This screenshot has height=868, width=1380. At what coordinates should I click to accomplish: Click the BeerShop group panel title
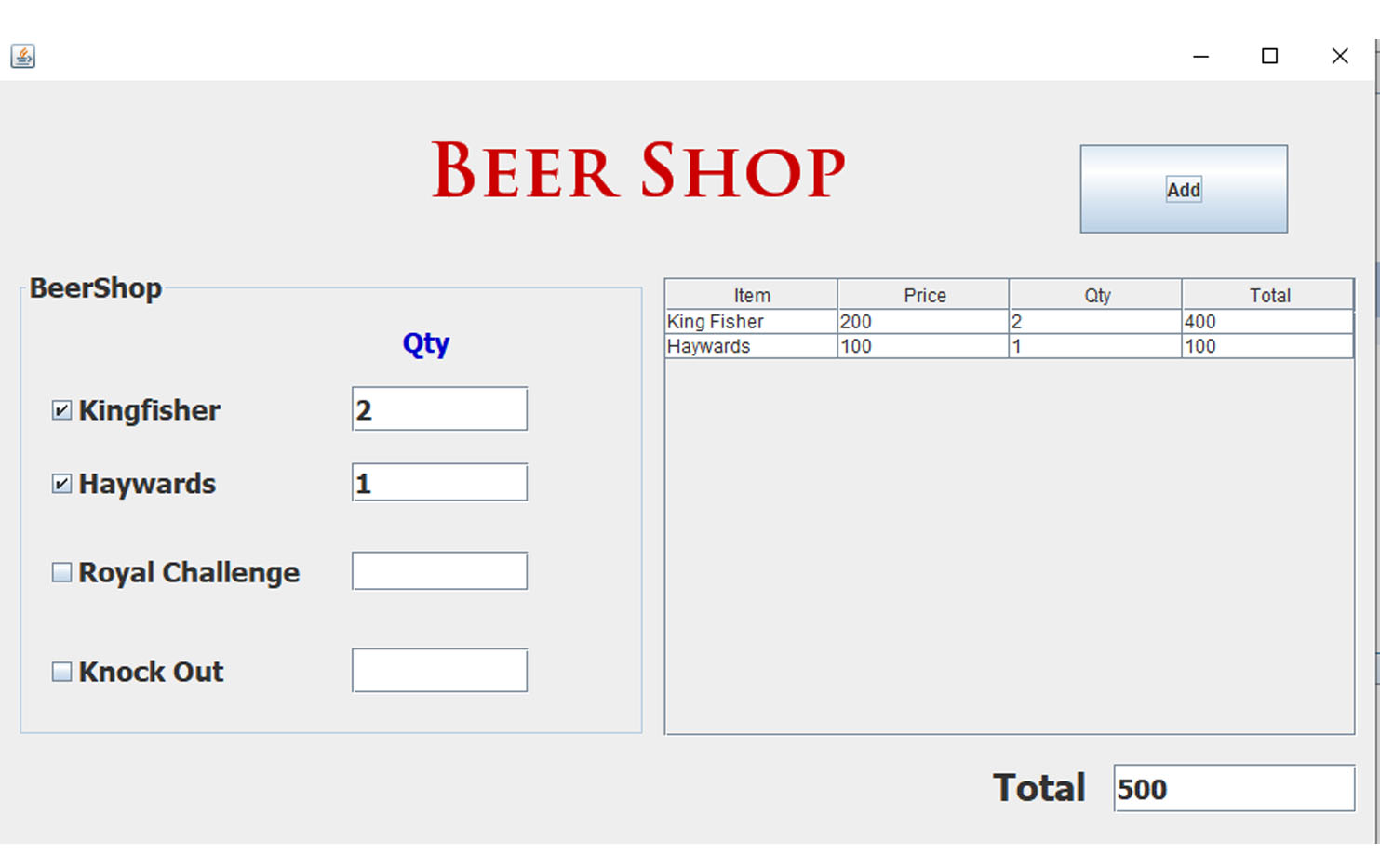[x=95, y=287]
